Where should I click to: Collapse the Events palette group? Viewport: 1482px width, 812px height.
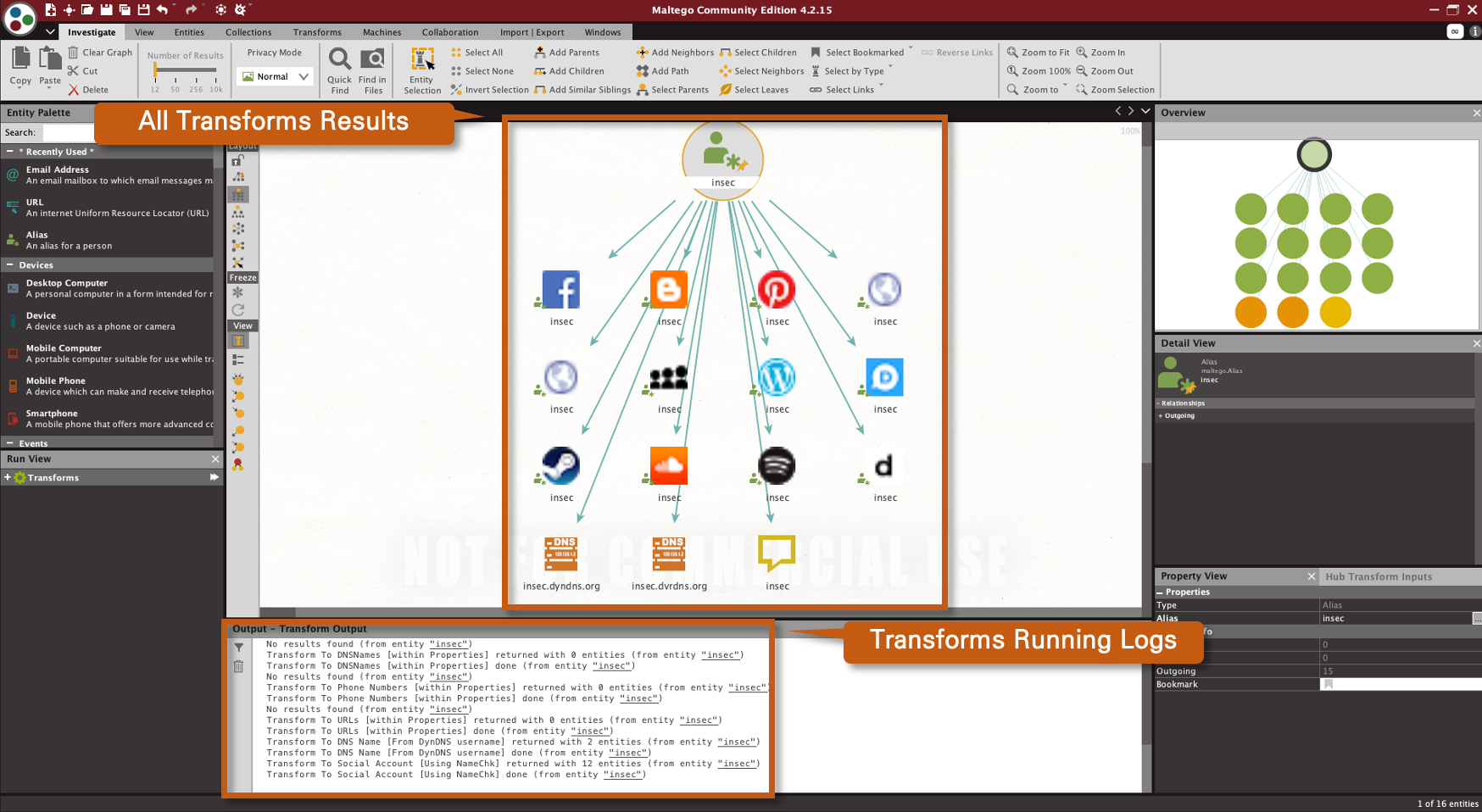(x=9, y=443)
